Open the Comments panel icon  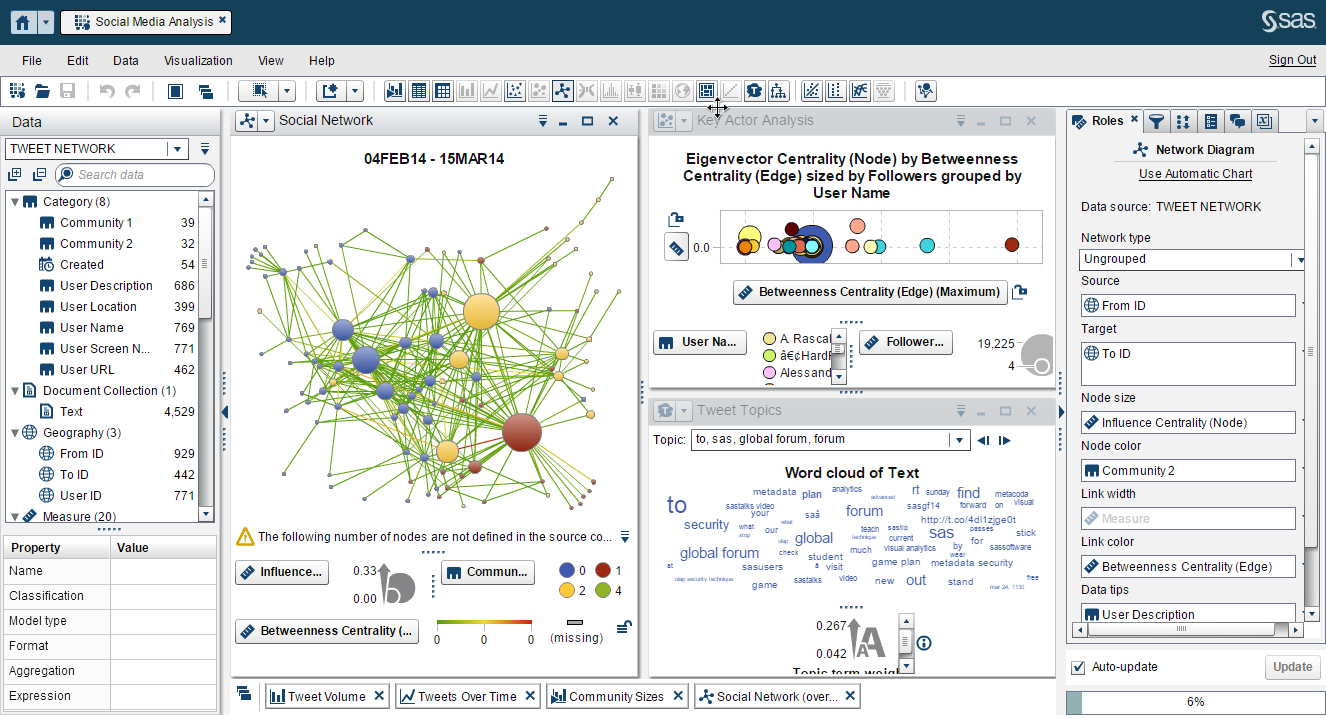pos(1238,121)
